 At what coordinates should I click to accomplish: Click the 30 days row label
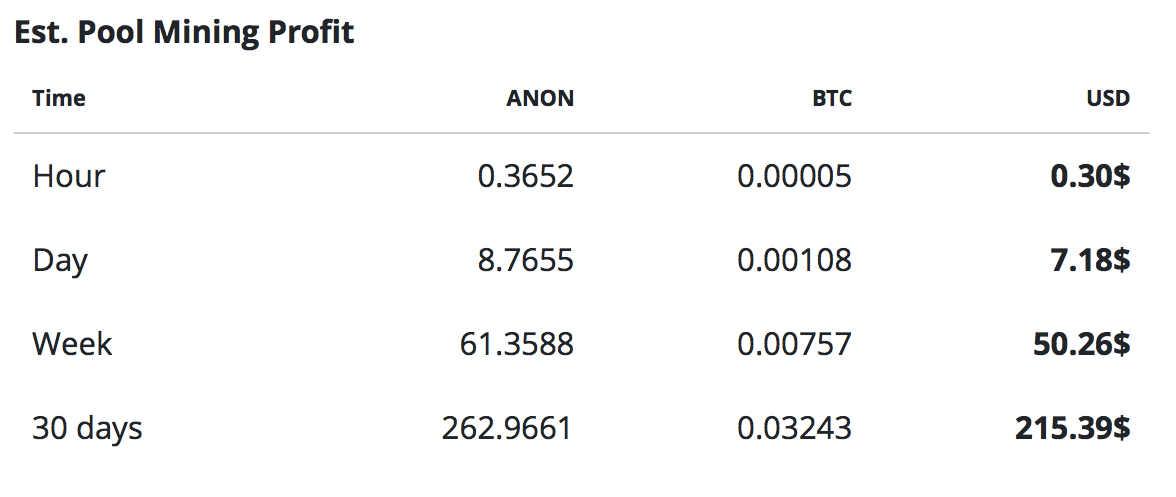click(87, 429)
